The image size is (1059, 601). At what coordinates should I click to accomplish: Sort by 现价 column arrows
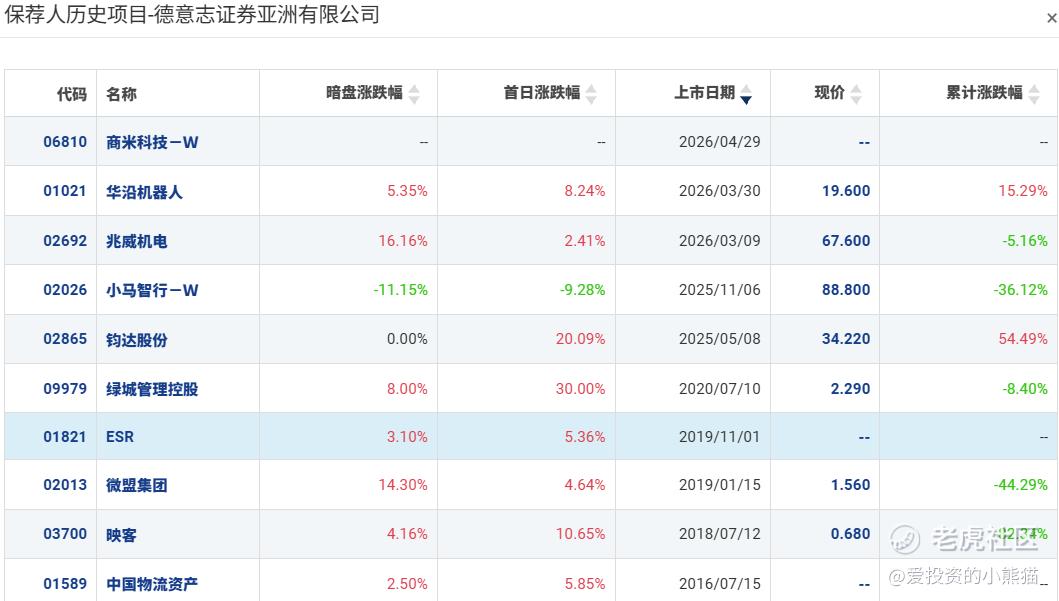(856, 94)
